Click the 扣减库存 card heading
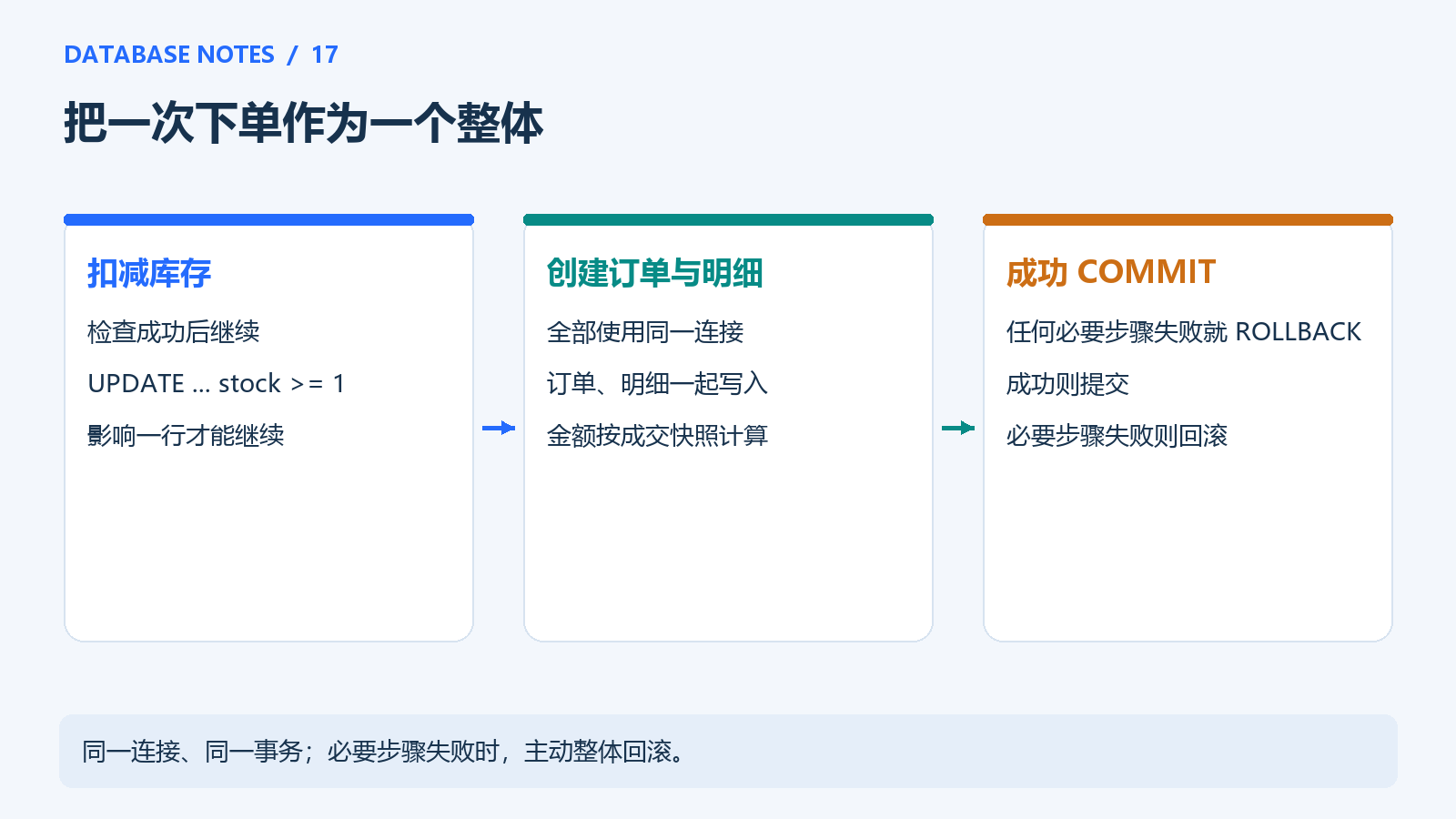Screen dimensions: 1456x819 (149, 273)
